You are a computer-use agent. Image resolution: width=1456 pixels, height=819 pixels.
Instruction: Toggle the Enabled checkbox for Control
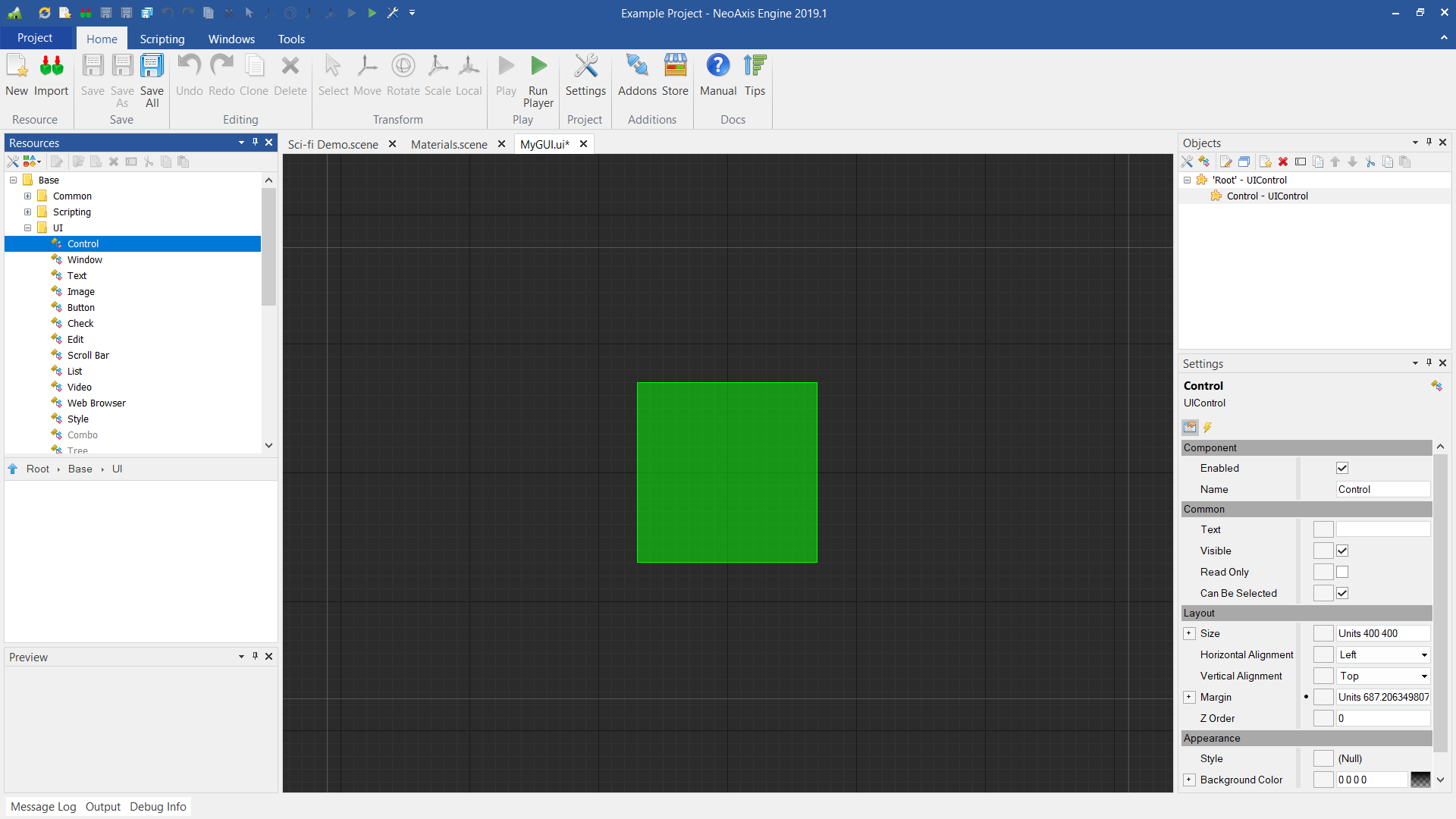pos(1342,468)
